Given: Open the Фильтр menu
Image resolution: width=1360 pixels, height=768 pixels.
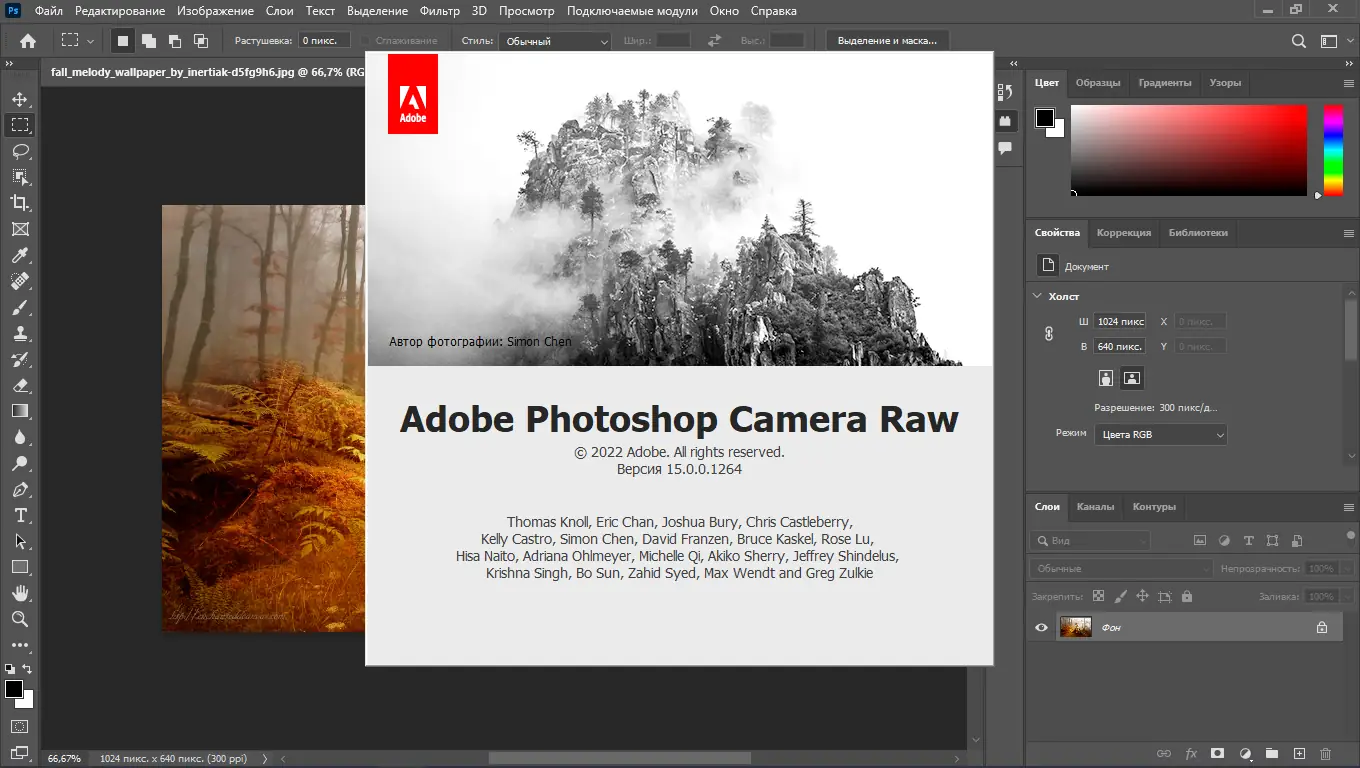Looking at the screenshot, I should (x=440, y=11).
